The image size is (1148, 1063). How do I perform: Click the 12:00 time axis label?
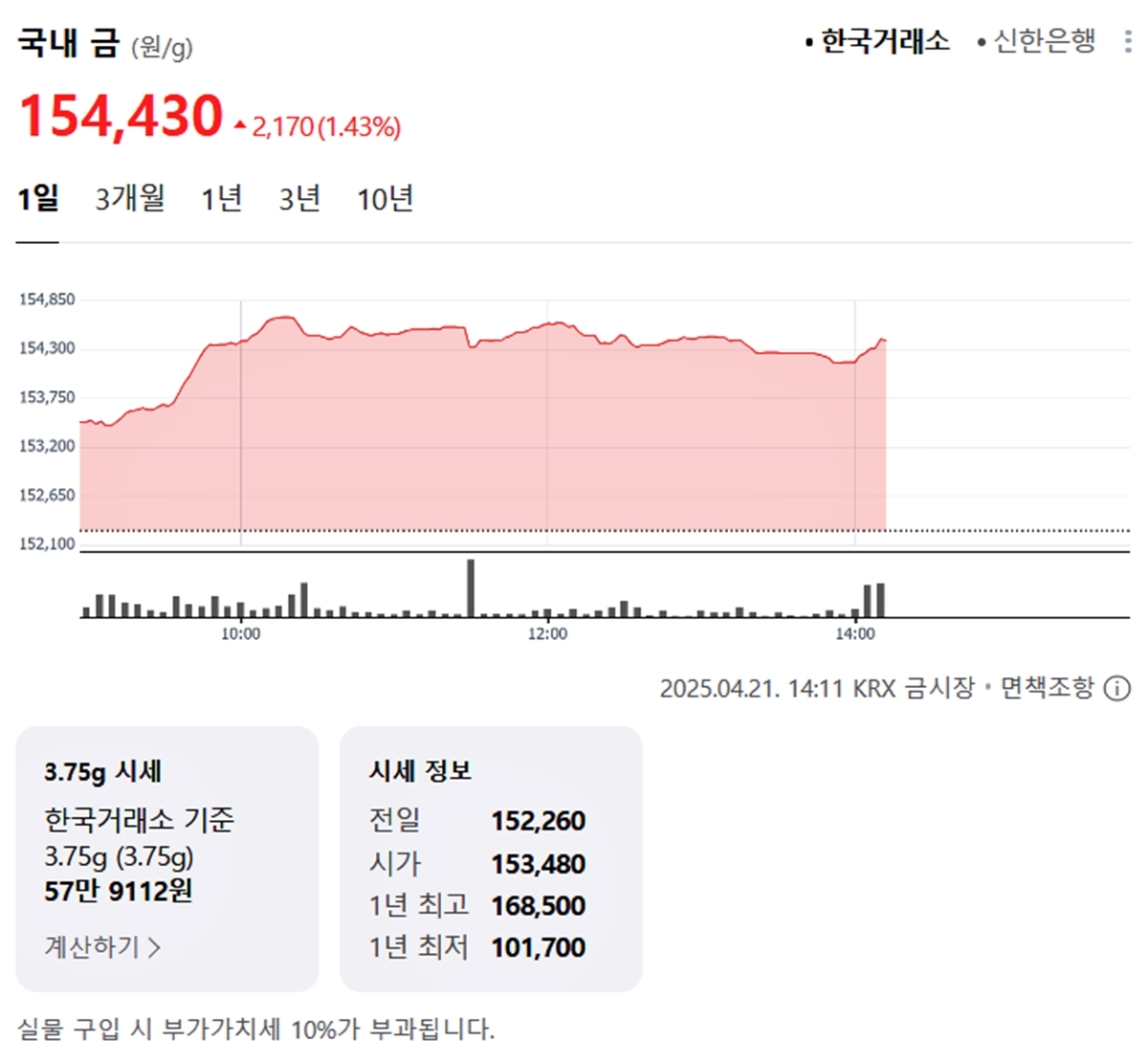coord(547,634)
